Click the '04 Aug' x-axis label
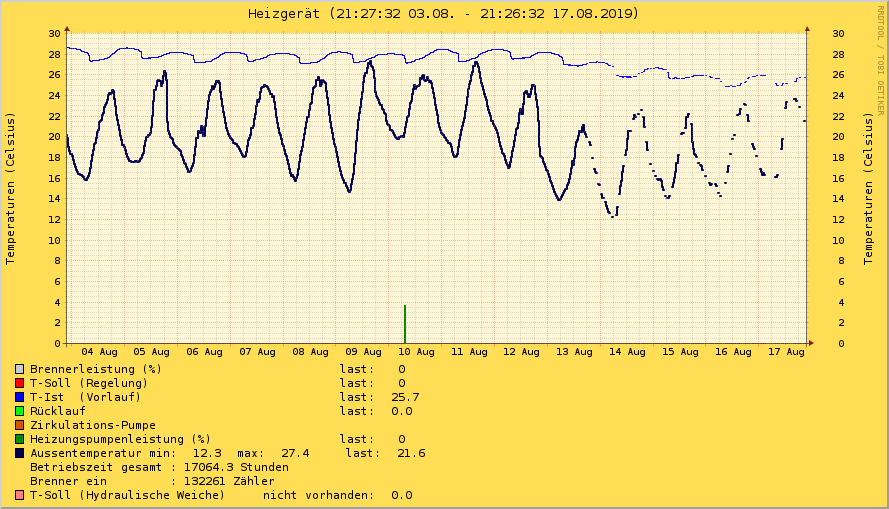Screen dimensions: 889x509 point(99,352)
